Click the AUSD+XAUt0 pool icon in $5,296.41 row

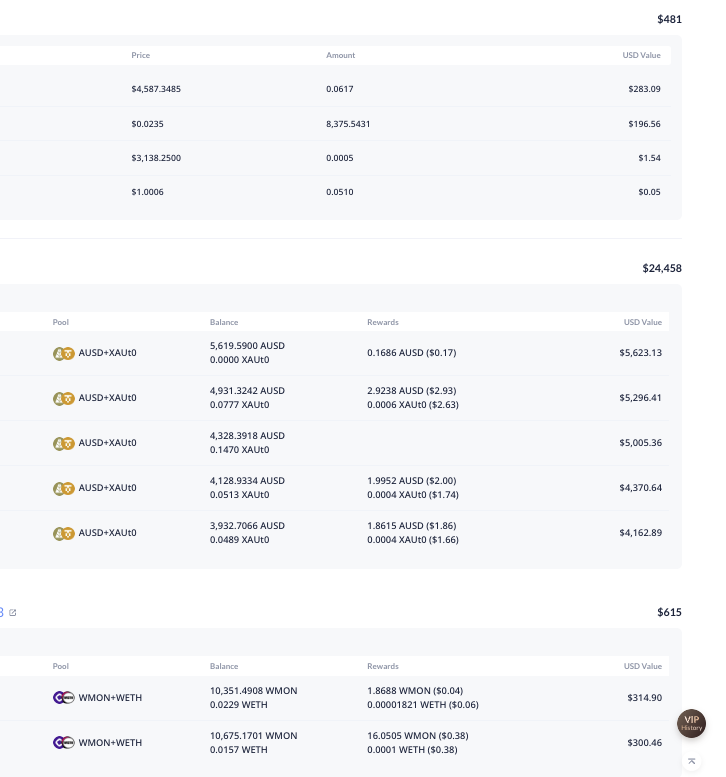pos(63,398)
